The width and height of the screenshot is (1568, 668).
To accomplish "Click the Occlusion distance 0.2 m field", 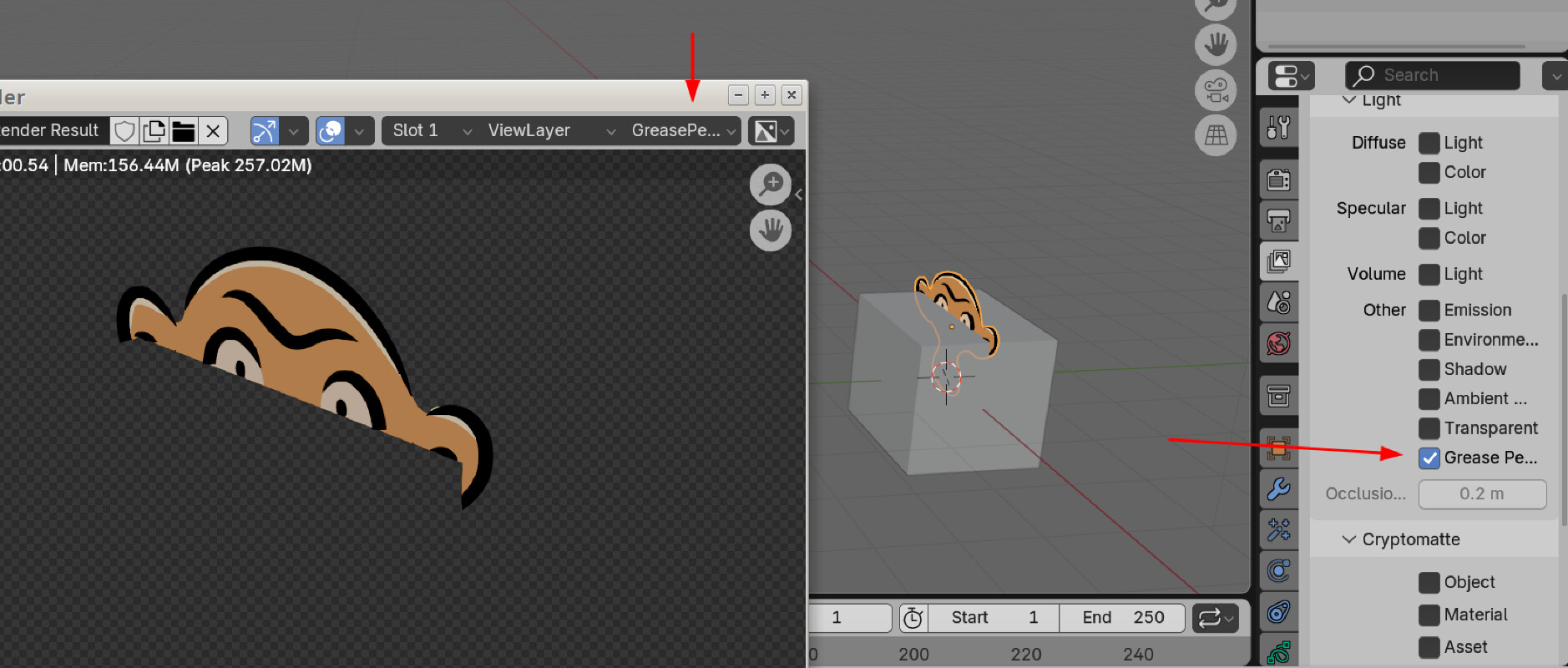I will pos(1482,494).
